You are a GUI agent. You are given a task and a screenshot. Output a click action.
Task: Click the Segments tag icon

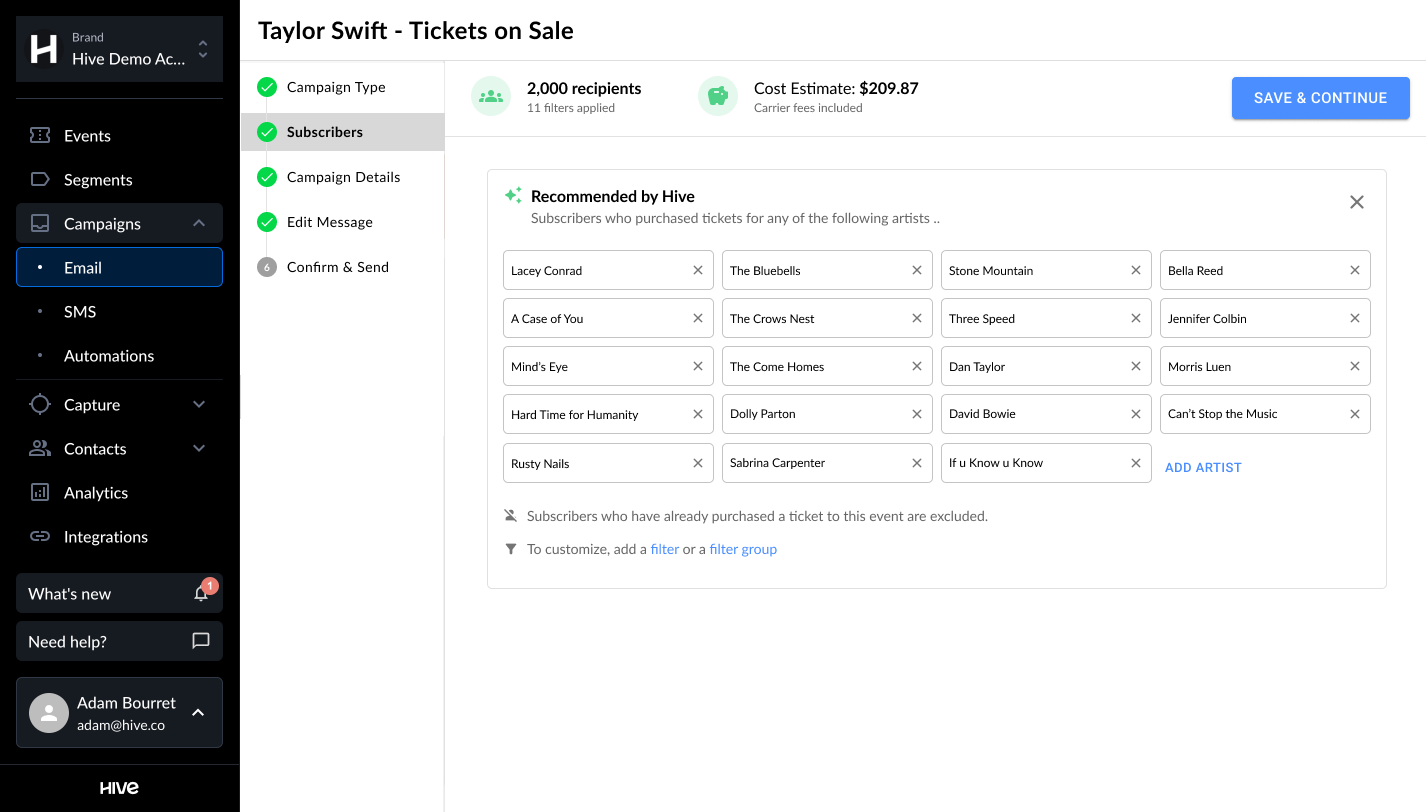pos(40,179)
